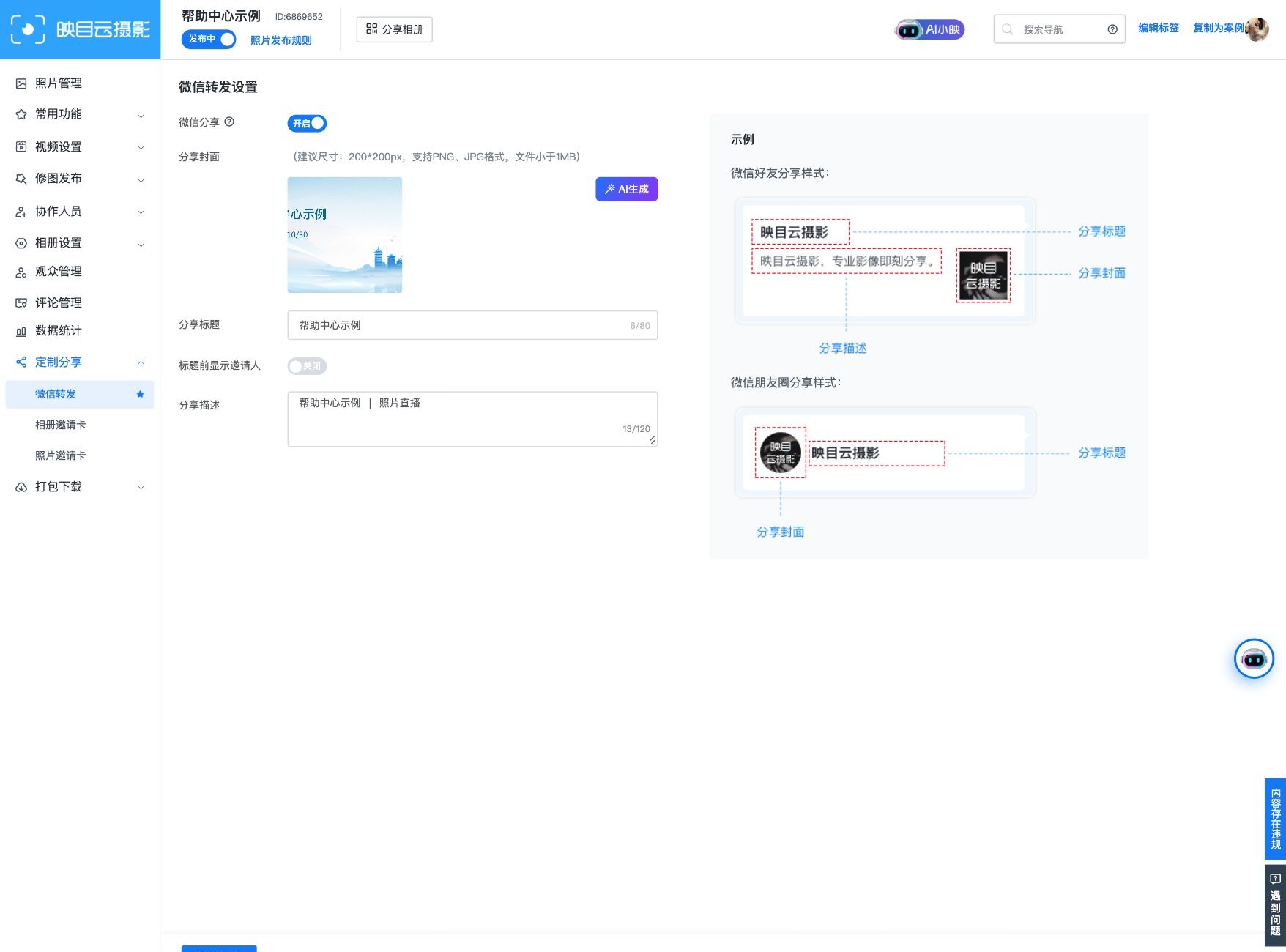Click the 打包下载 cloud download icon
The width and height of the screenshot is (1286, 952).
[21, 487]
